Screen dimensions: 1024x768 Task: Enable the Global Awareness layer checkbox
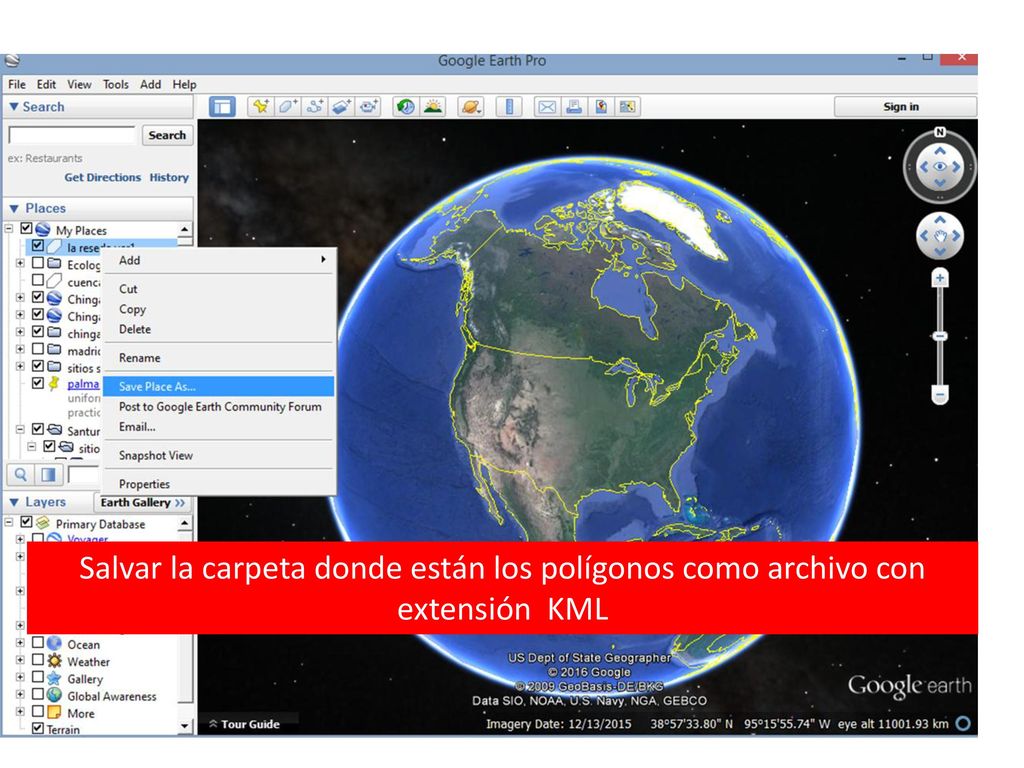pyautogui.click(x=38, y=694)
